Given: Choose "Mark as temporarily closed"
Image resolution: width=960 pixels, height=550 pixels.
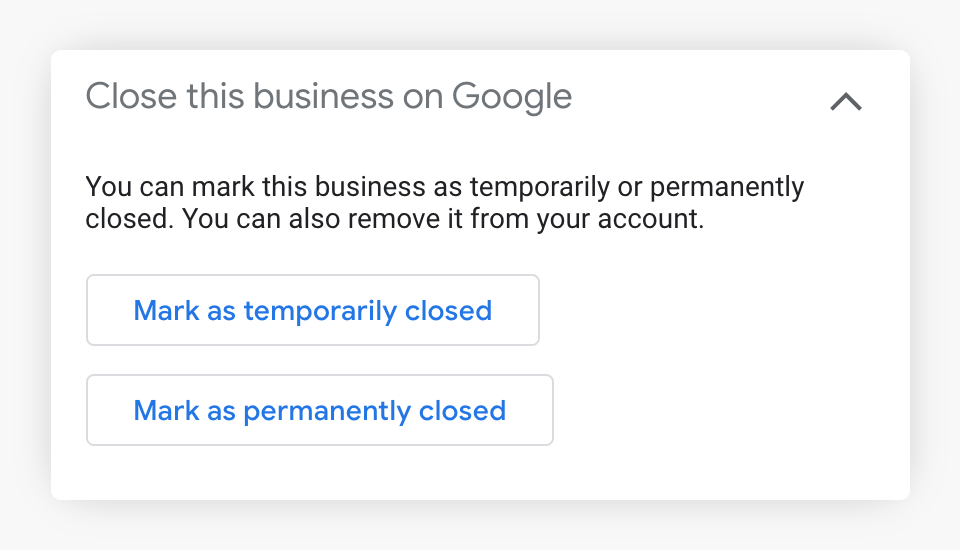Looking at the screenshot, I should pyautogui.click(x=312, y=310).
